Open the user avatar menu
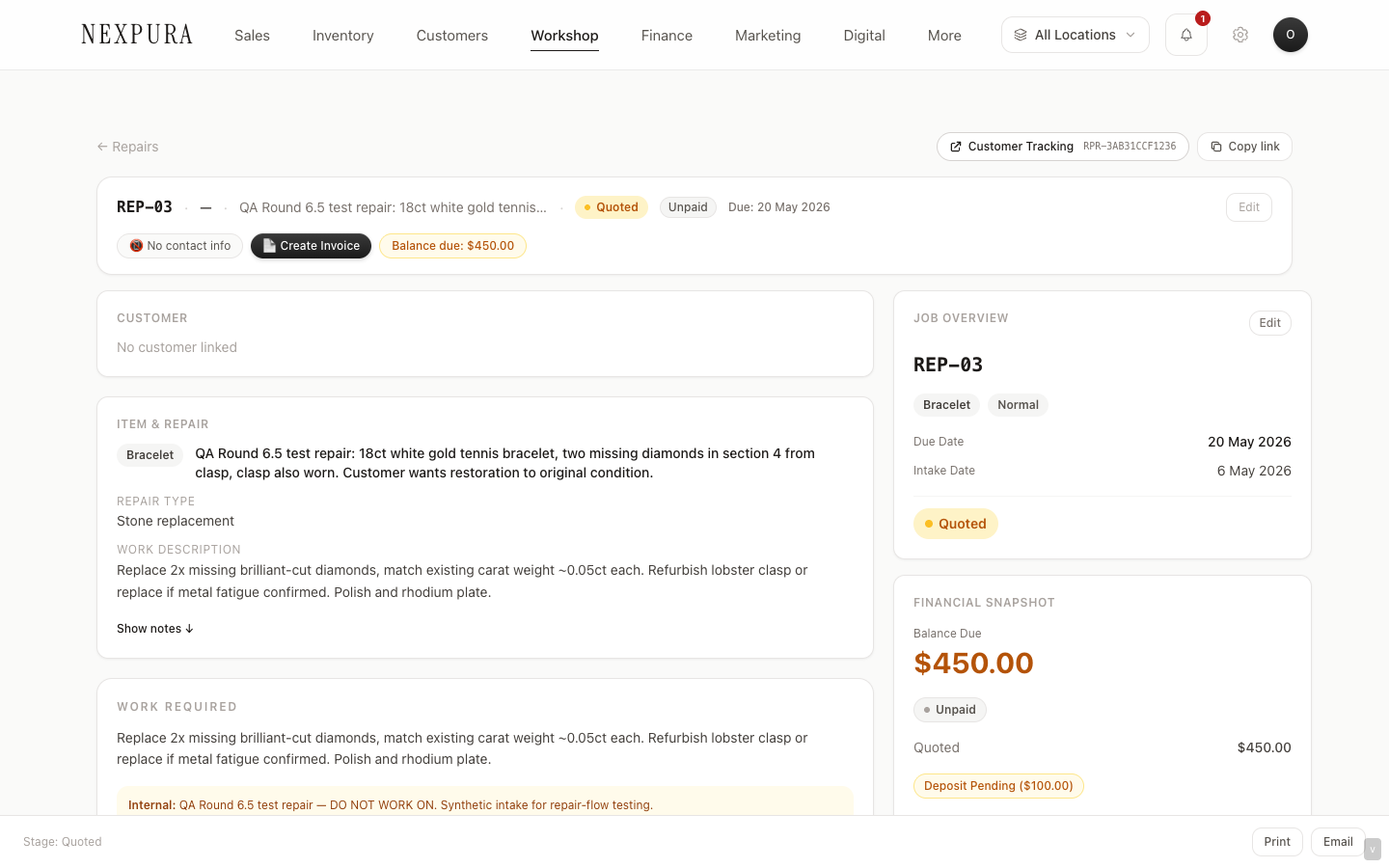 pyautogui.click(x=1291, y=35)
